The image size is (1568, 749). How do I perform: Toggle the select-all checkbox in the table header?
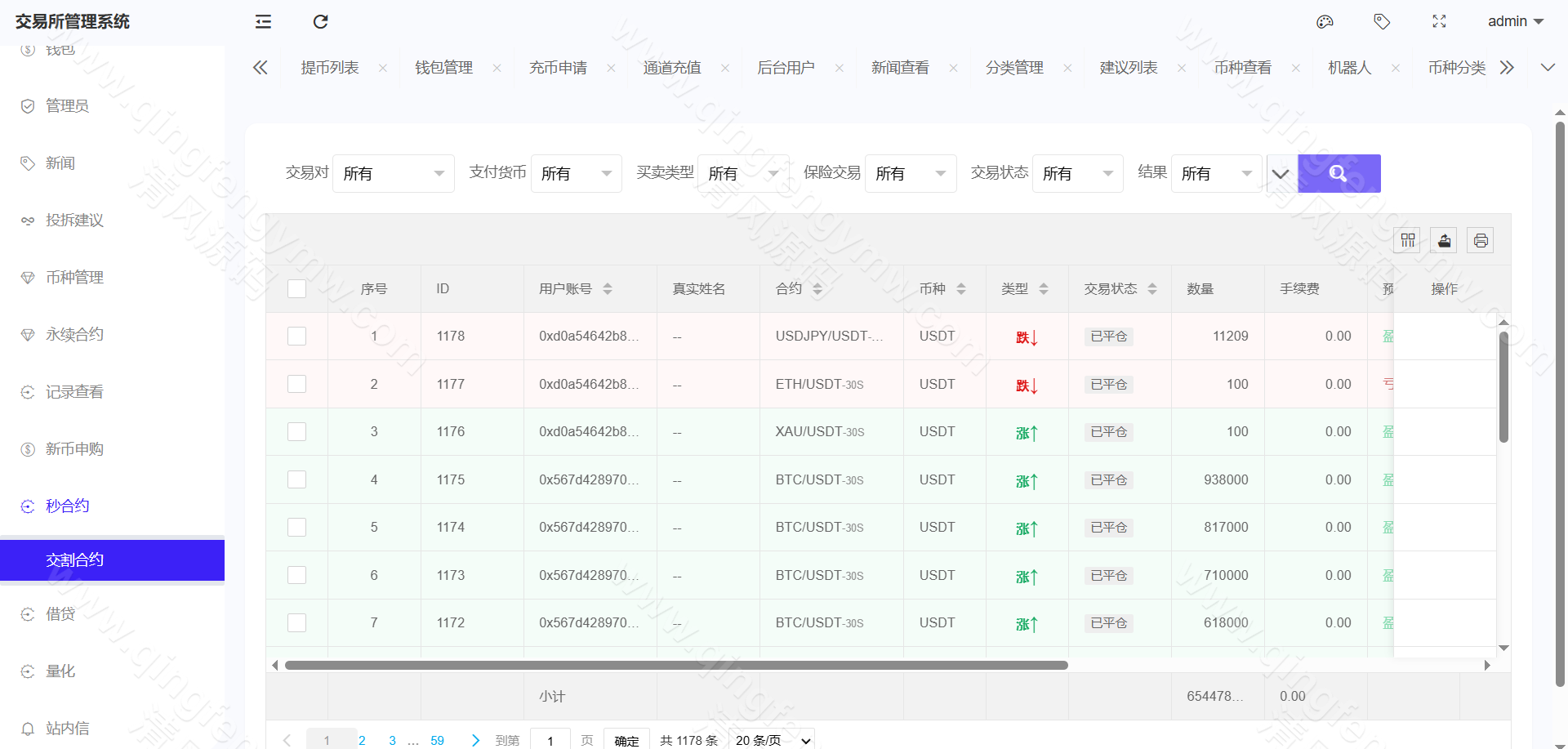[296, 288]
